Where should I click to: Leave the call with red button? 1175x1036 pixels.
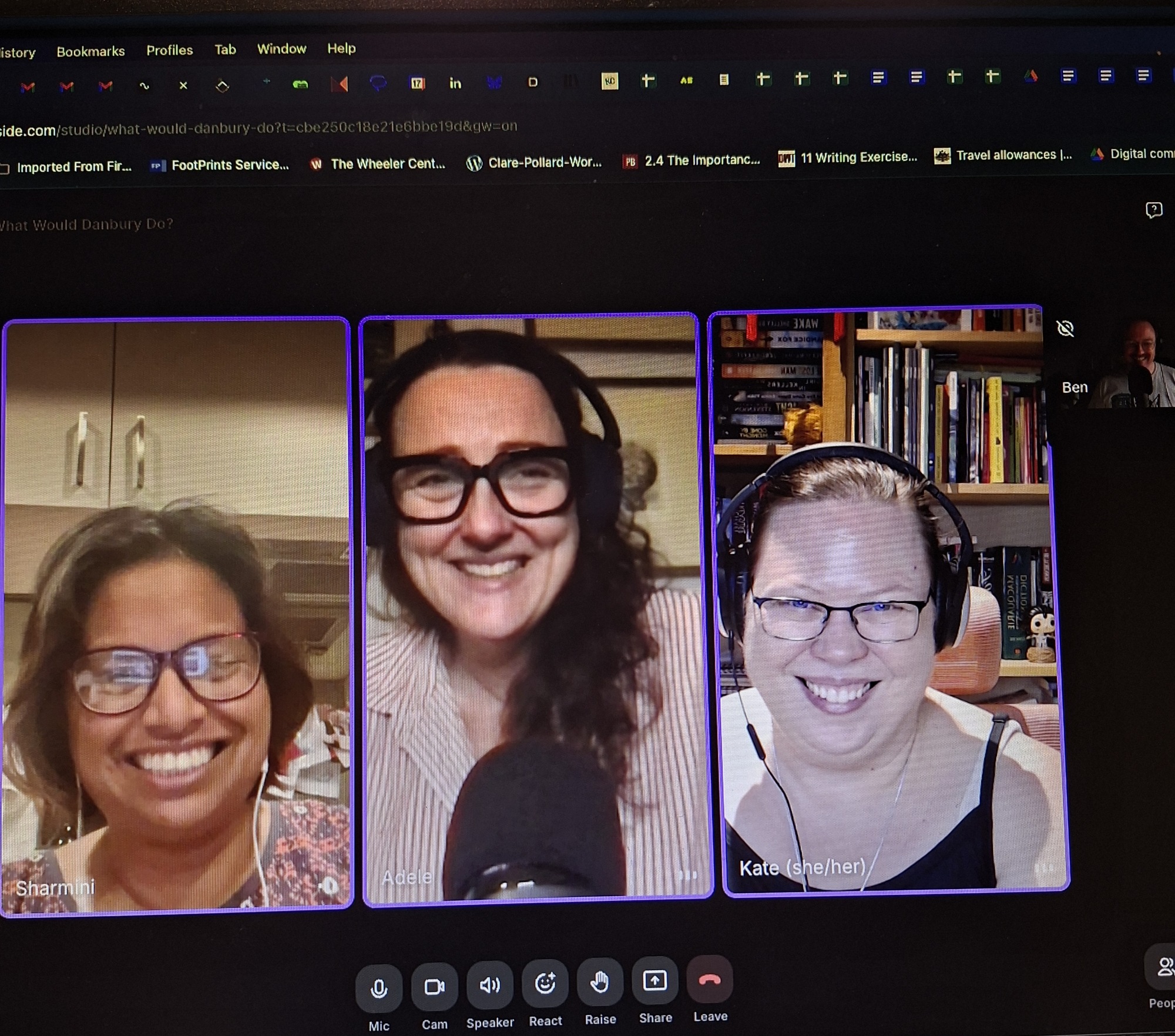pos(710,979)
